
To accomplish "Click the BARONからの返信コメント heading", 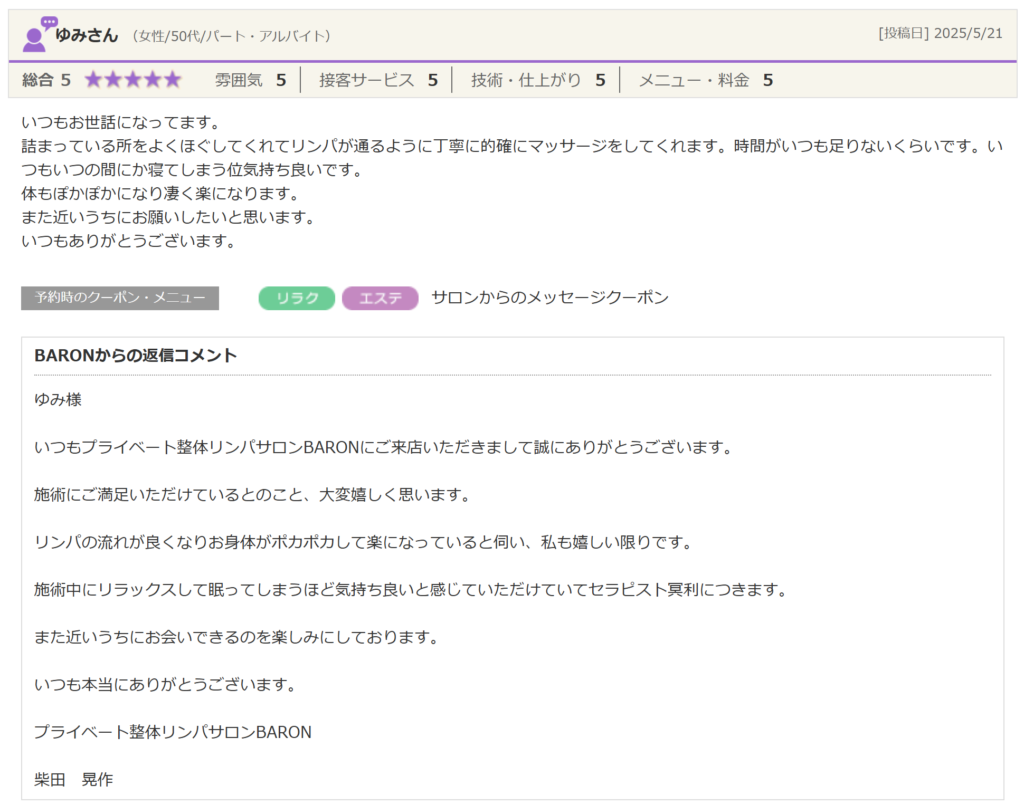I will click(x=135, y=356).
